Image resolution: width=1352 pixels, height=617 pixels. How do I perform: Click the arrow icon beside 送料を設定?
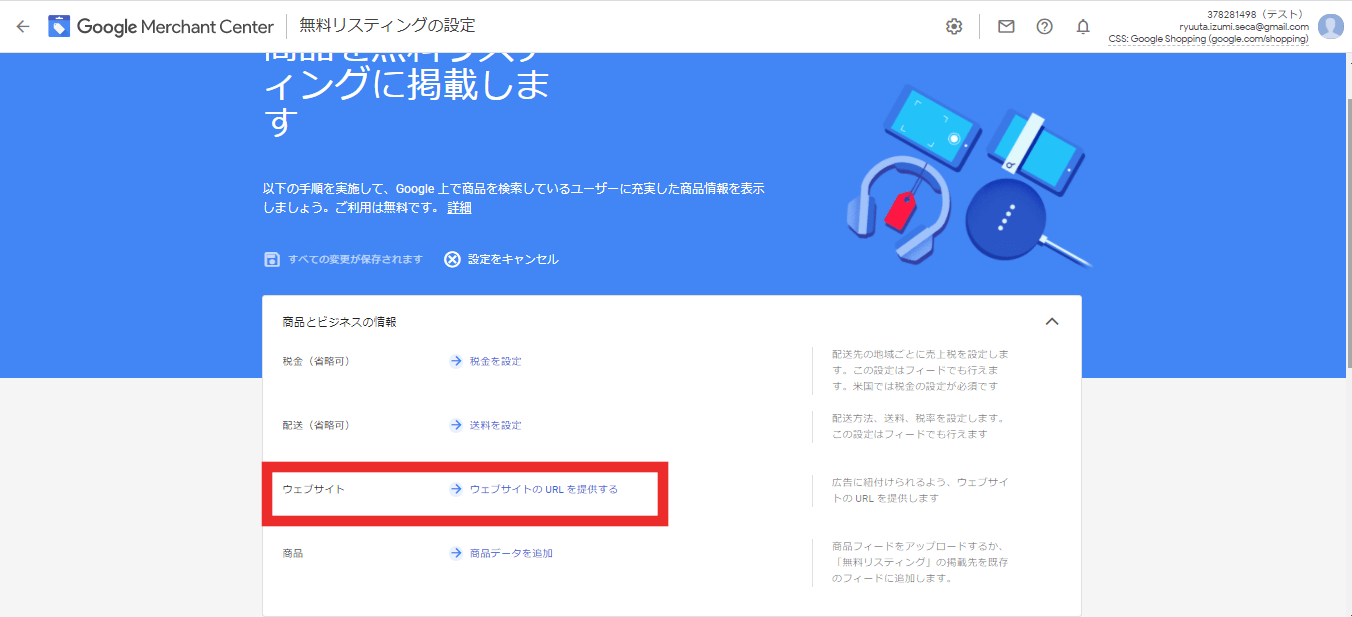456,425
